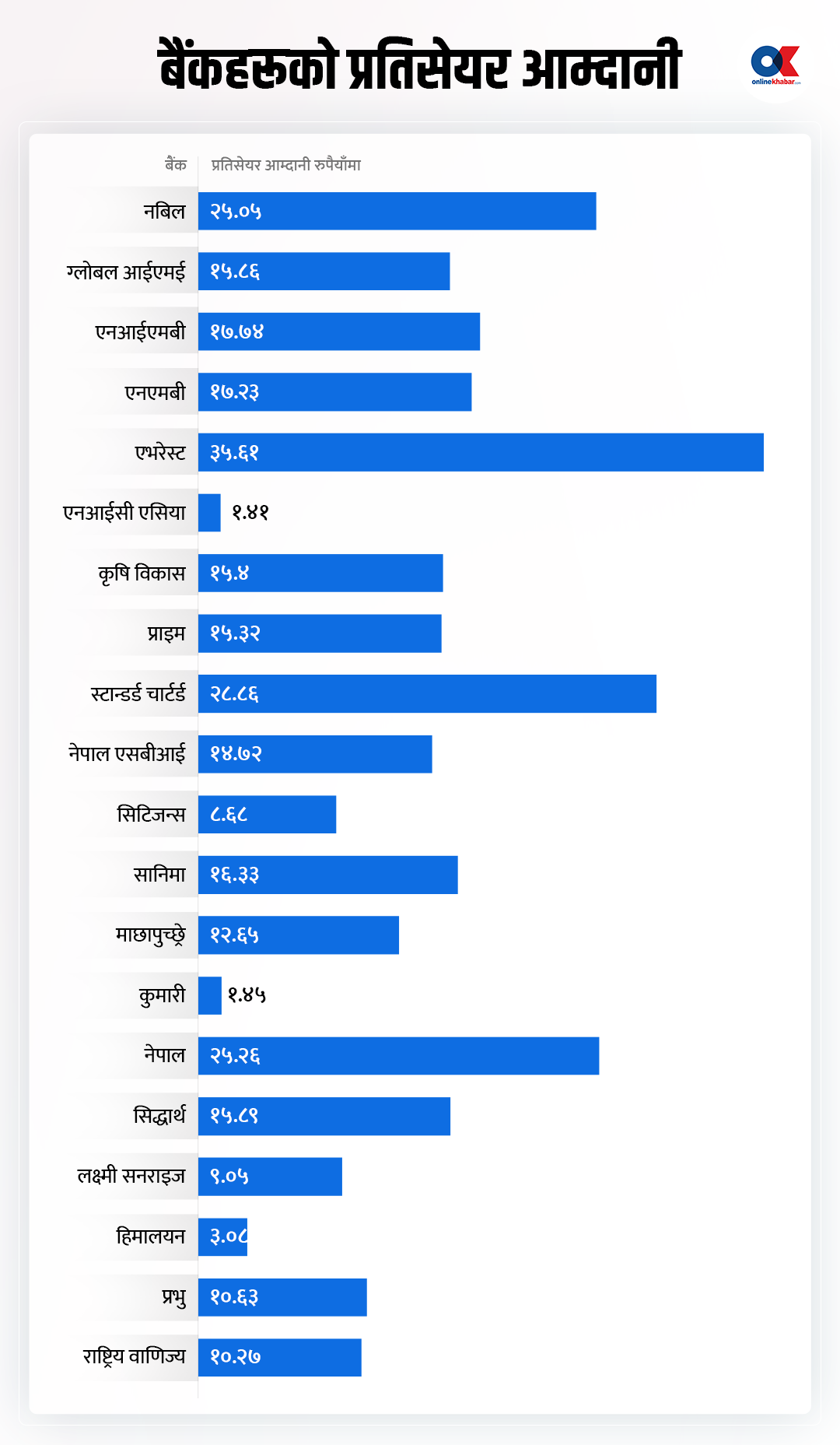Select the नेपाल bar showing २५.२६
This screenshot has height=1445, width=840.
399,1056
